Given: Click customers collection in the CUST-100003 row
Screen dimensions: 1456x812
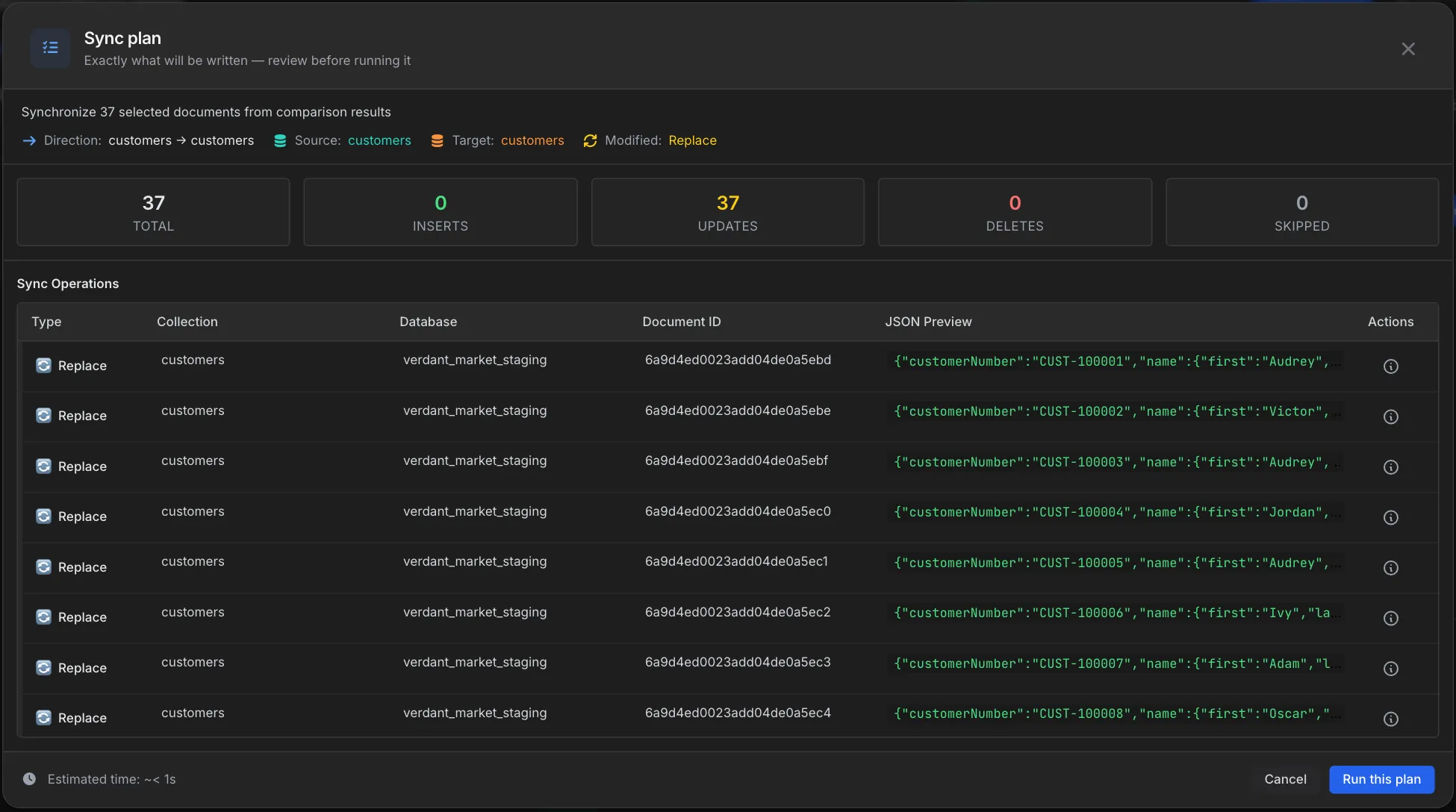Looking at the screenshot, I should (x=193, y=460).
